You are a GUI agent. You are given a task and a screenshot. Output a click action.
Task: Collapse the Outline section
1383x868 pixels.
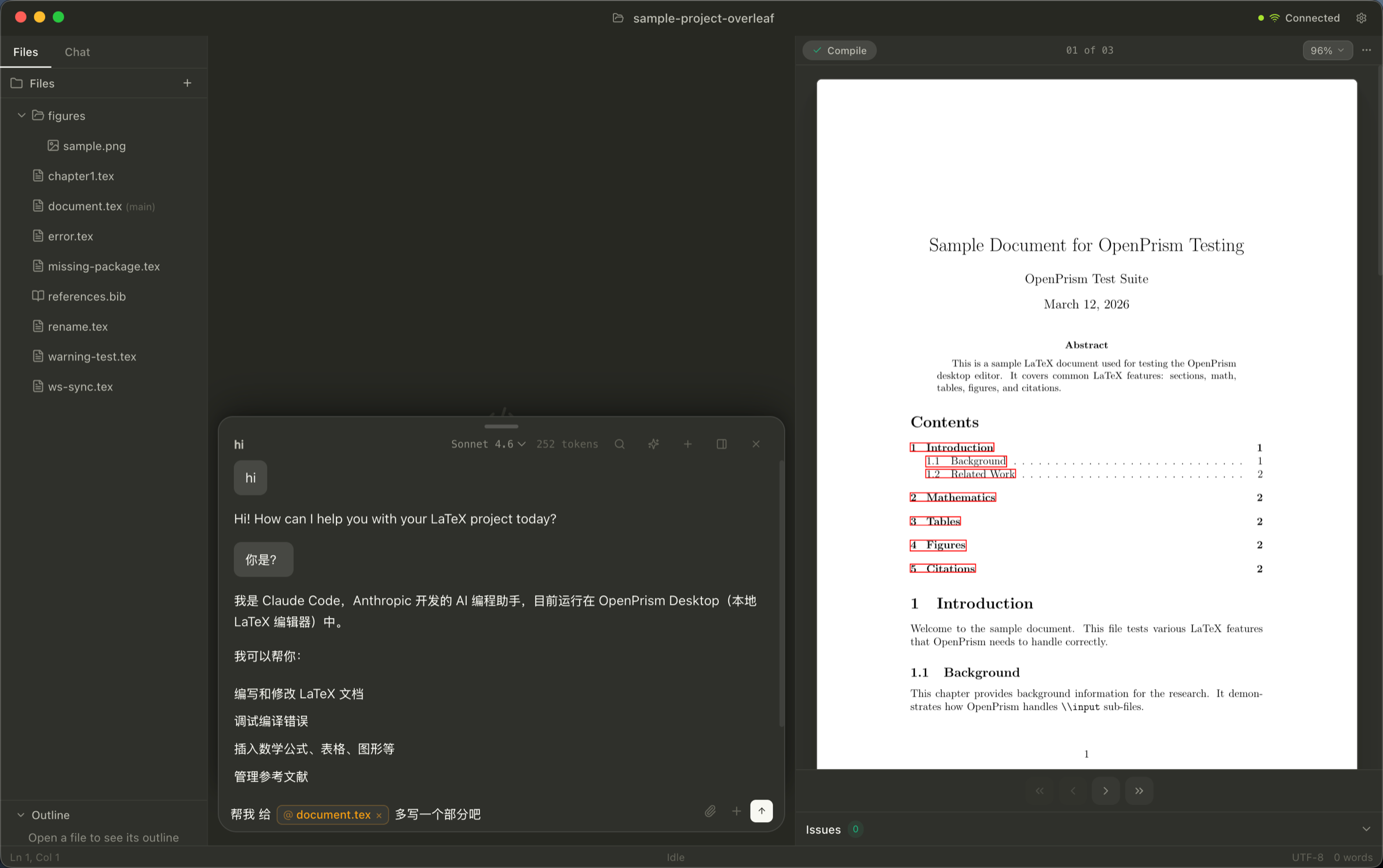(x=21, y=815)
